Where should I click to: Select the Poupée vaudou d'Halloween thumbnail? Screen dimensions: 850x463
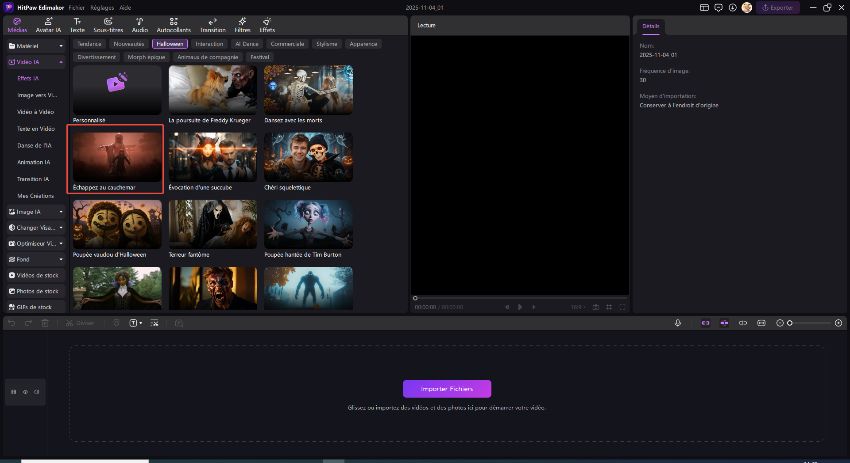point(117,225)
